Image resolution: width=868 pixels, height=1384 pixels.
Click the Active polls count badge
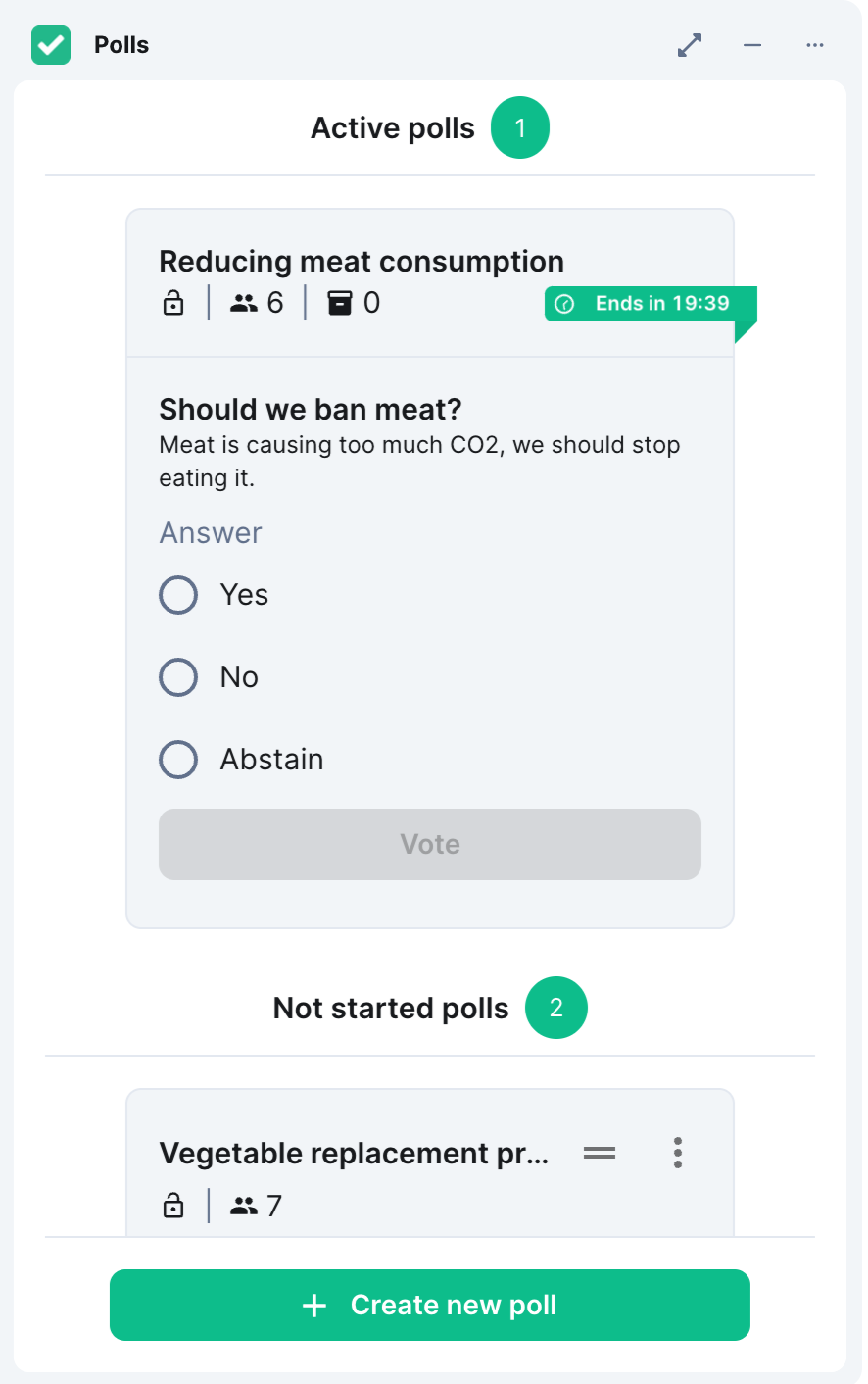pos(520,127)
